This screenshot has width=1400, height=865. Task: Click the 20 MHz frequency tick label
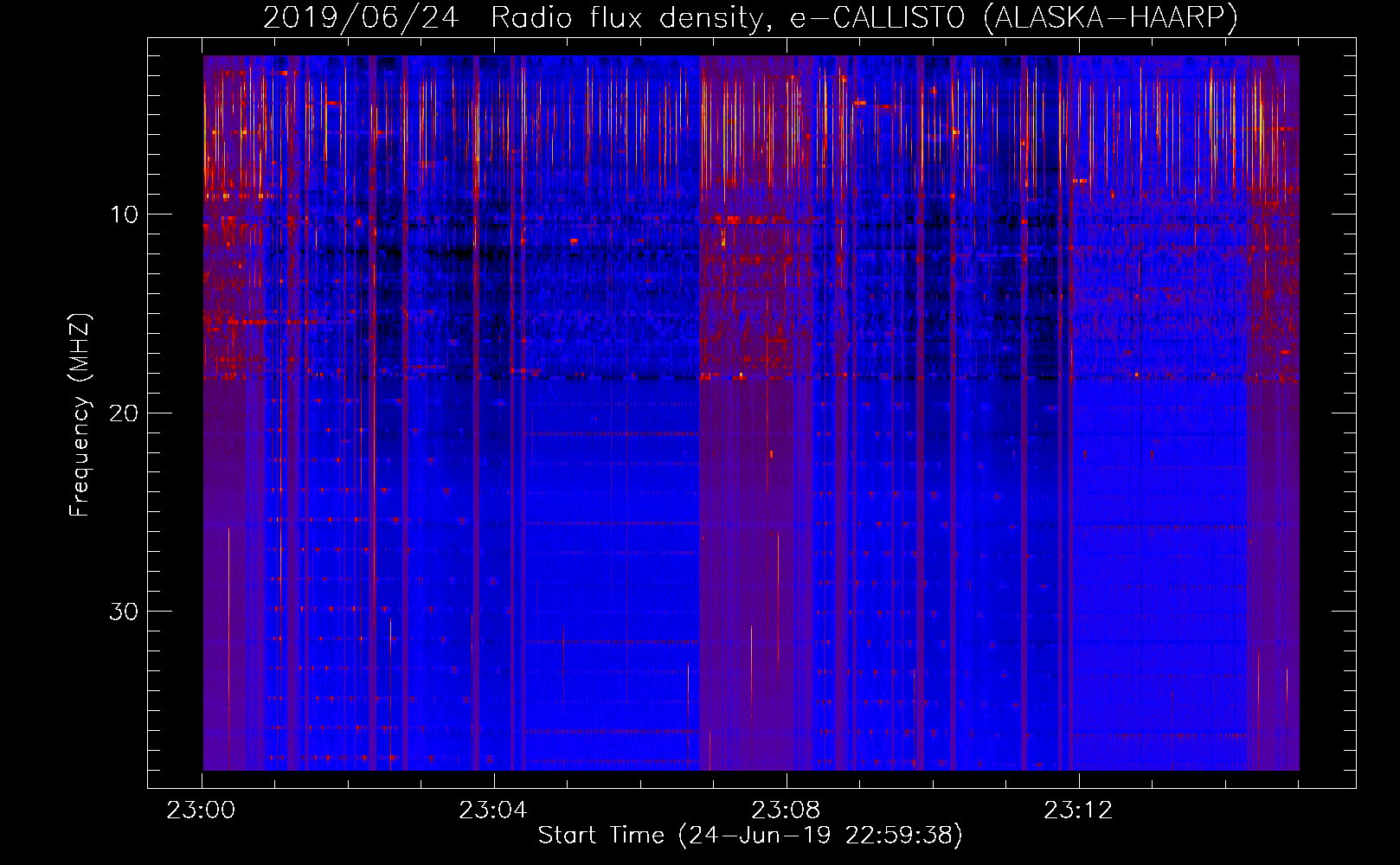coord(124,413)
